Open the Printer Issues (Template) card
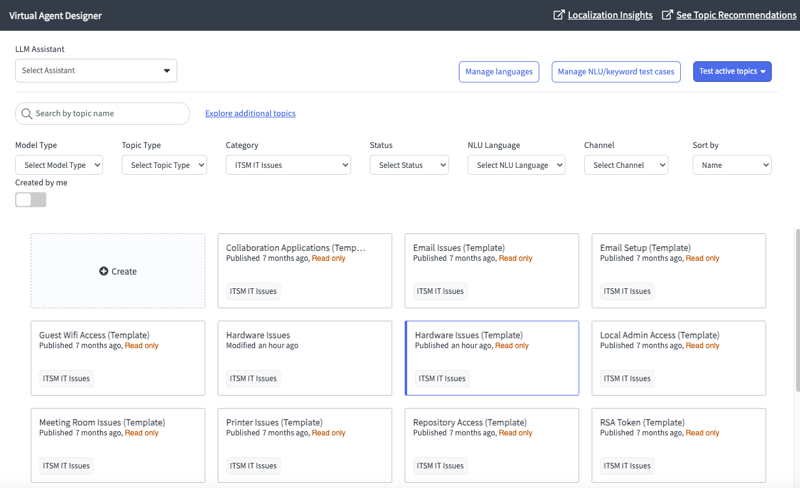 (x=305, y=446)
